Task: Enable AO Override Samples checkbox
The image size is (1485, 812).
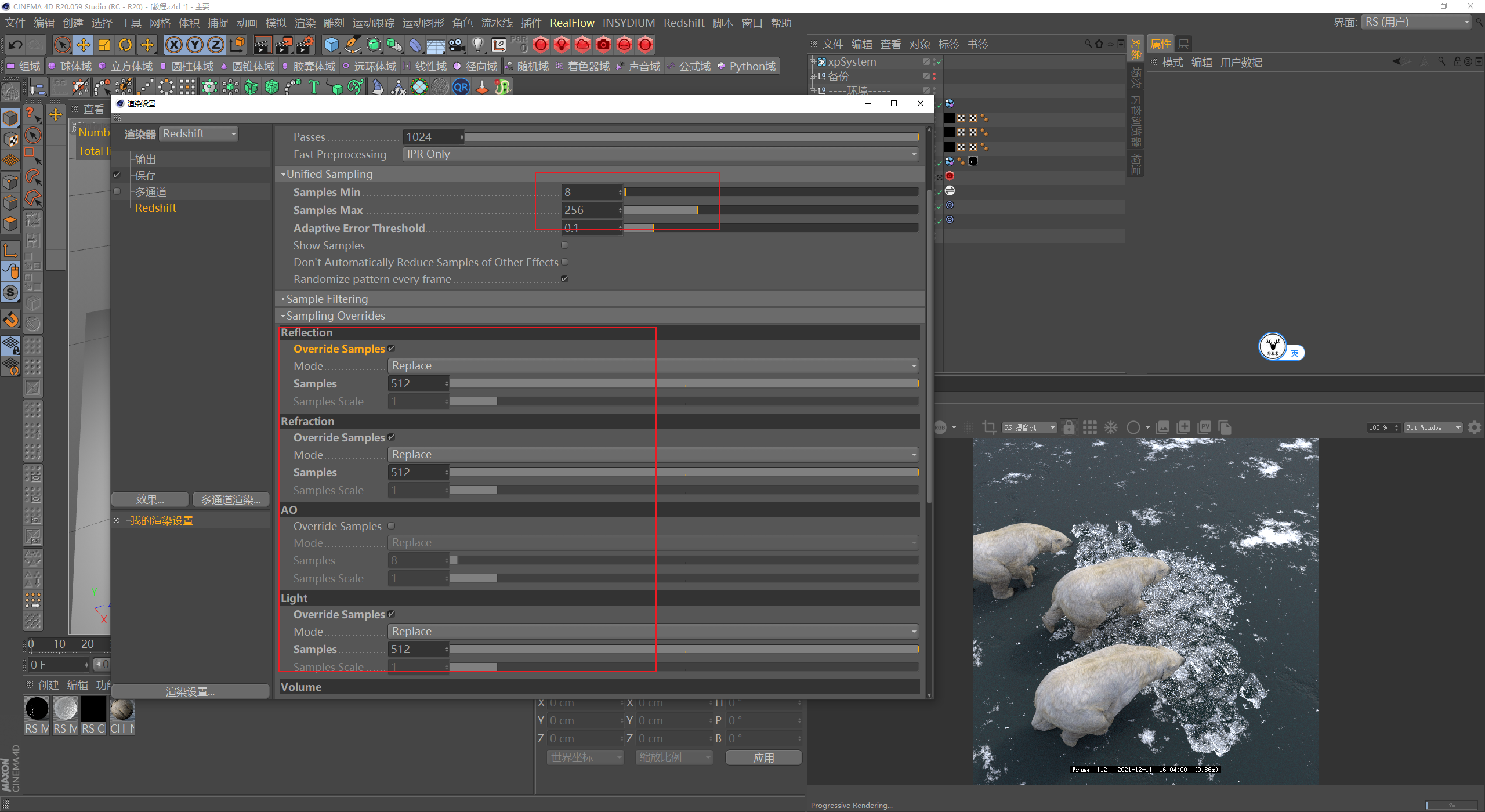Action: tap(392, 526)
